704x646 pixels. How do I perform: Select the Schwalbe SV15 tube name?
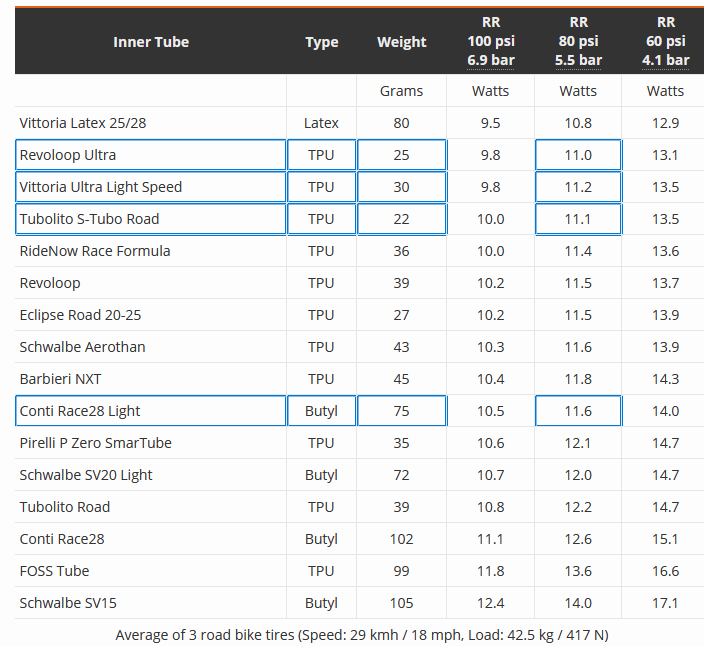pos(68,603)
